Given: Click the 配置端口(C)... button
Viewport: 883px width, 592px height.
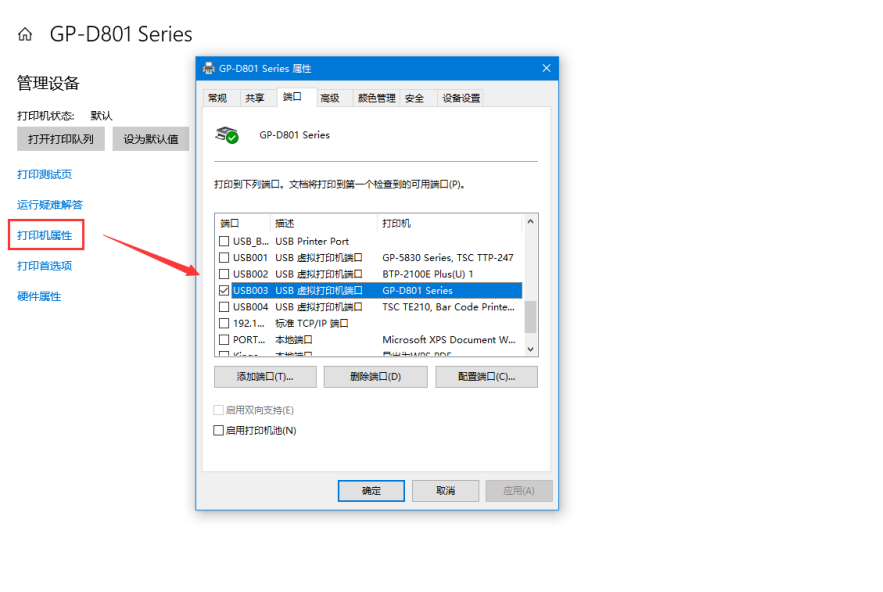Looking at the screenshot, I should [x=486, y=377].
